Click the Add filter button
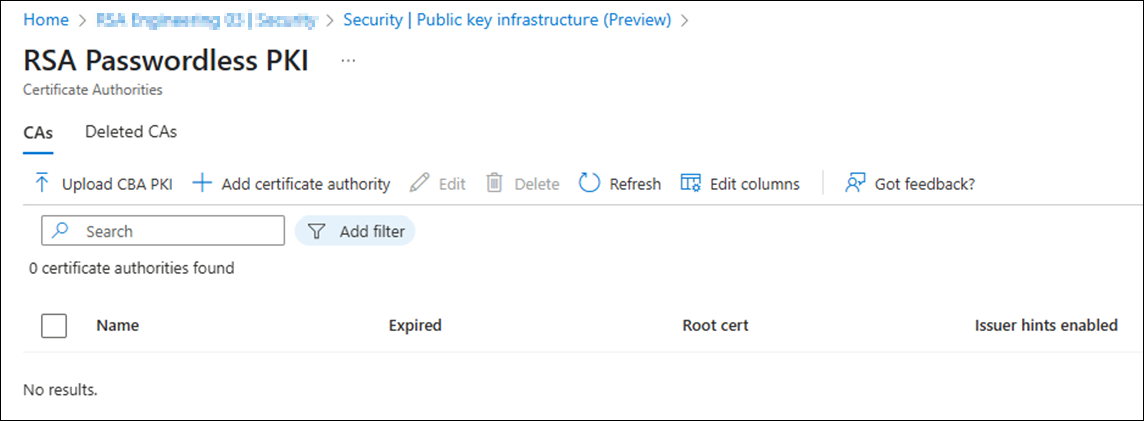The width and height of the screenshot is (1144, 421). (x=355, y=231)
